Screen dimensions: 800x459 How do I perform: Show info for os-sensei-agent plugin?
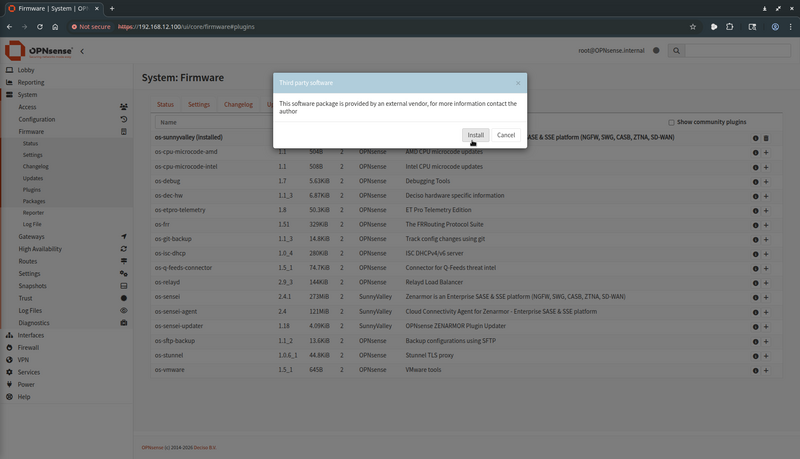click(756, 312)
